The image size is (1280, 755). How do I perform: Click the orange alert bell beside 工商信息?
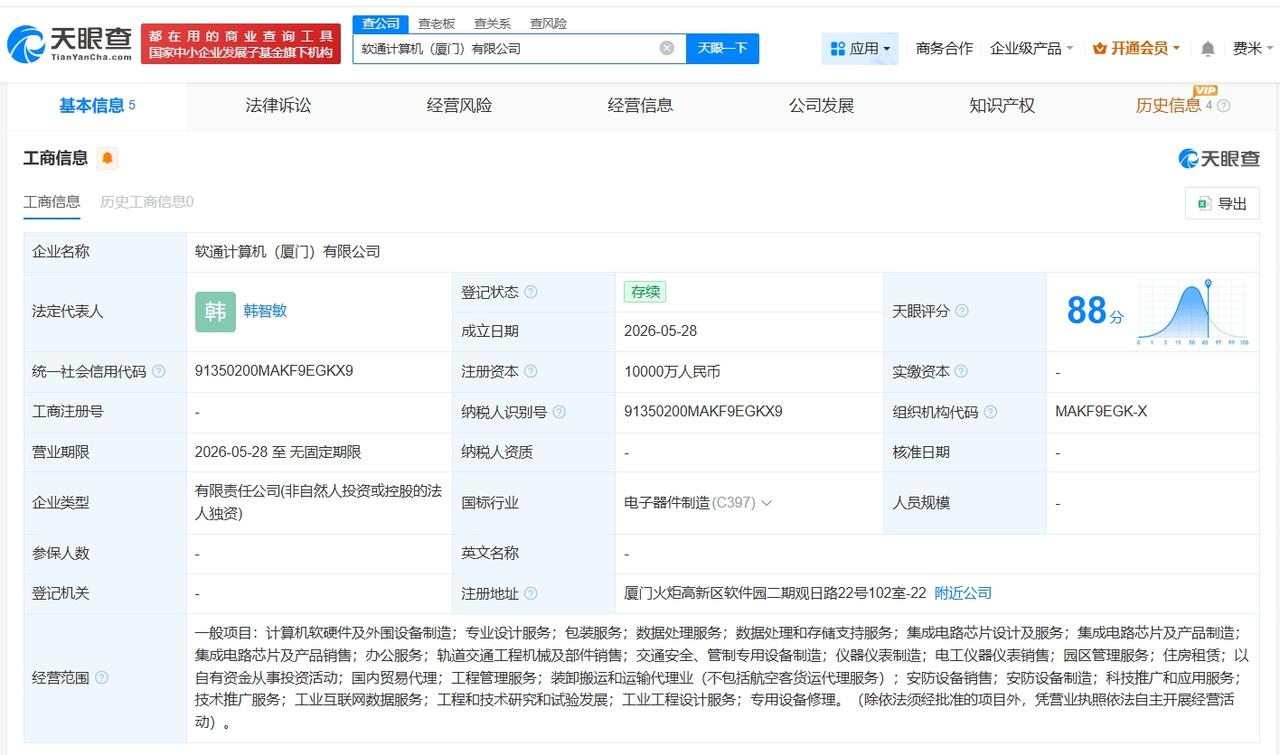tap(107, 158)
